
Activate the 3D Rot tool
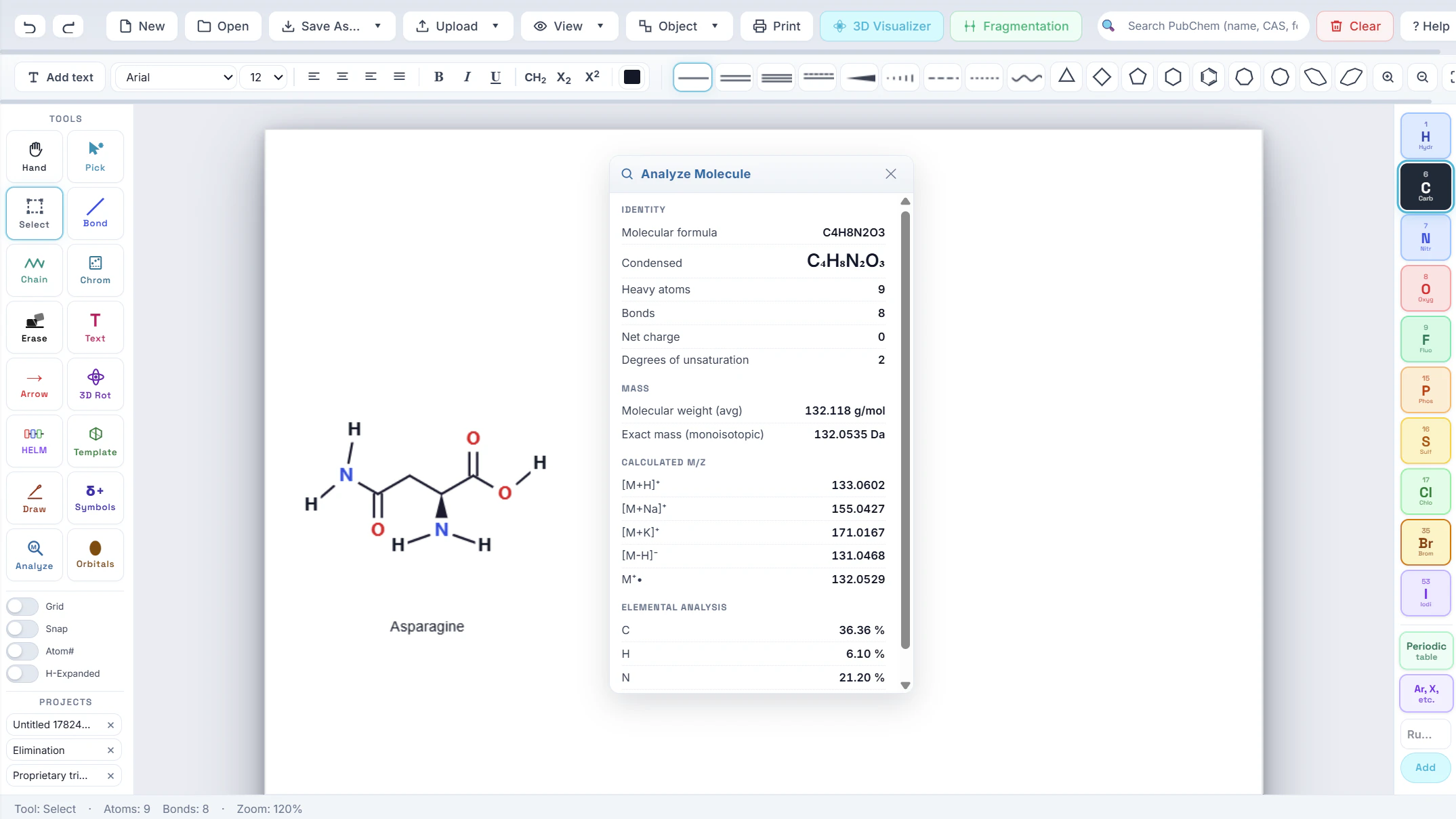[96, 384]
